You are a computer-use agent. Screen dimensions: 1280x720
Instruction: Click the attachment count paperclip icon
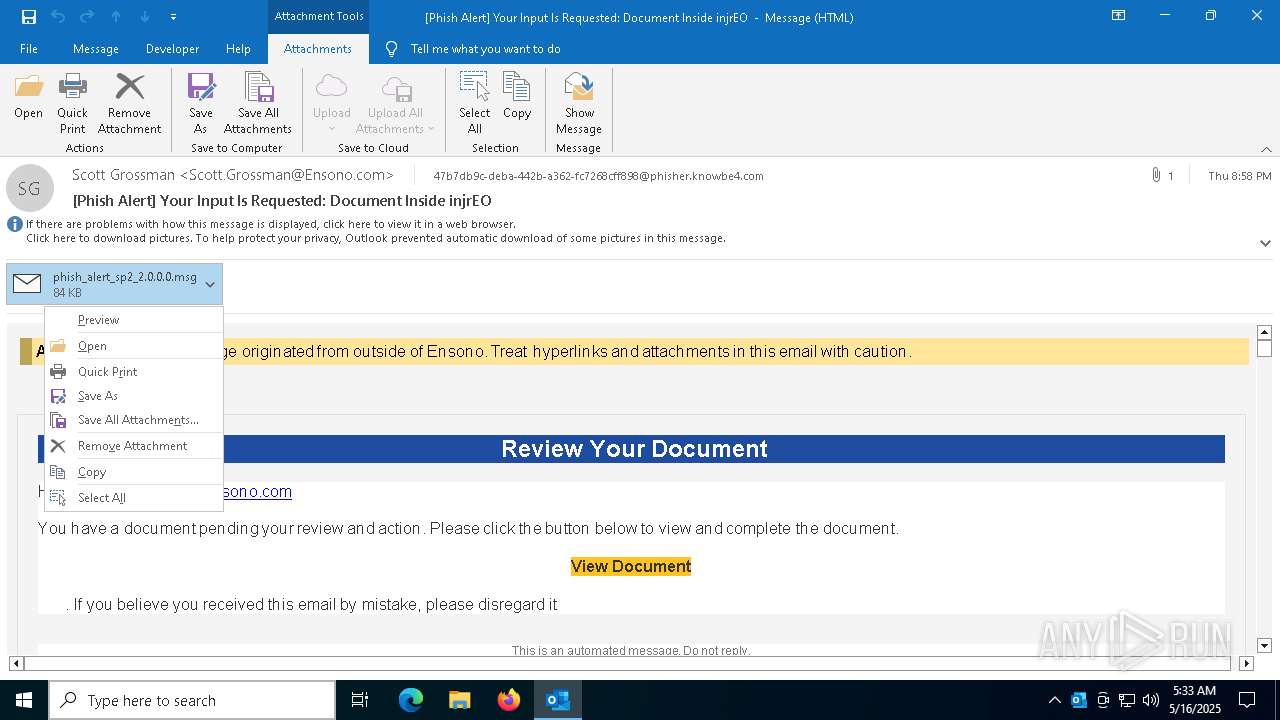click(1157, 175)
